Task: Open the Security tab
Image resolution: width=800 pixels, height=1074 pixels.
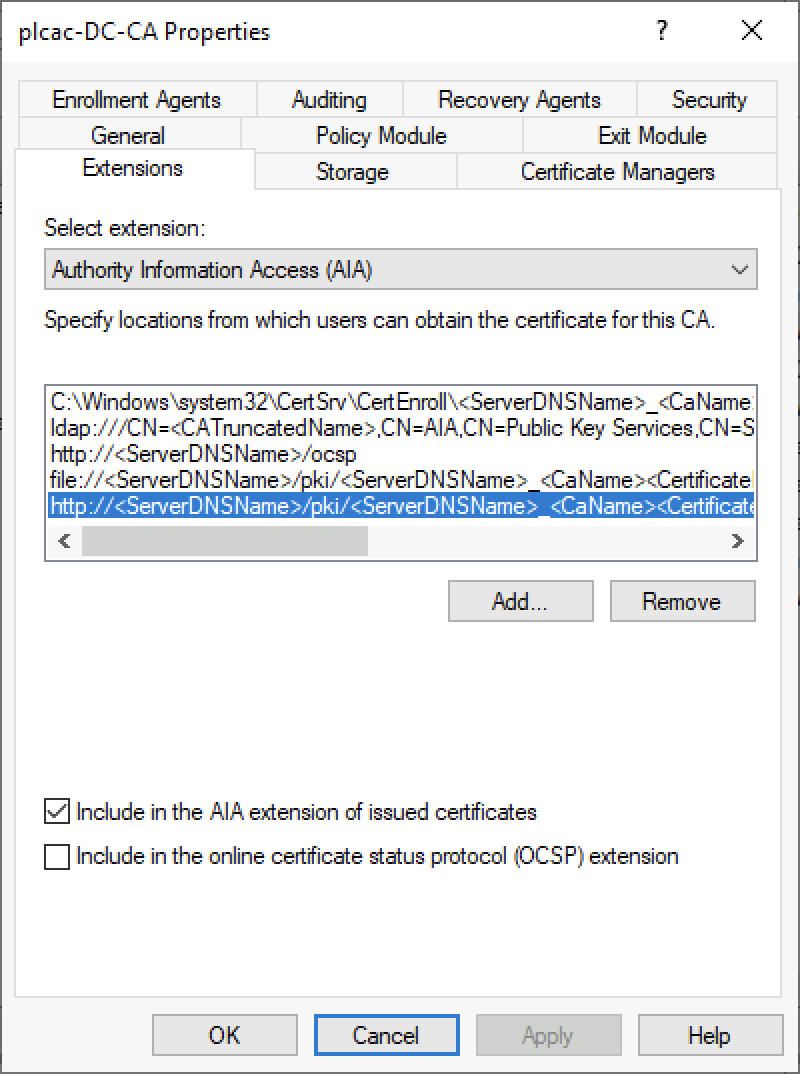Action: point(708,100)
